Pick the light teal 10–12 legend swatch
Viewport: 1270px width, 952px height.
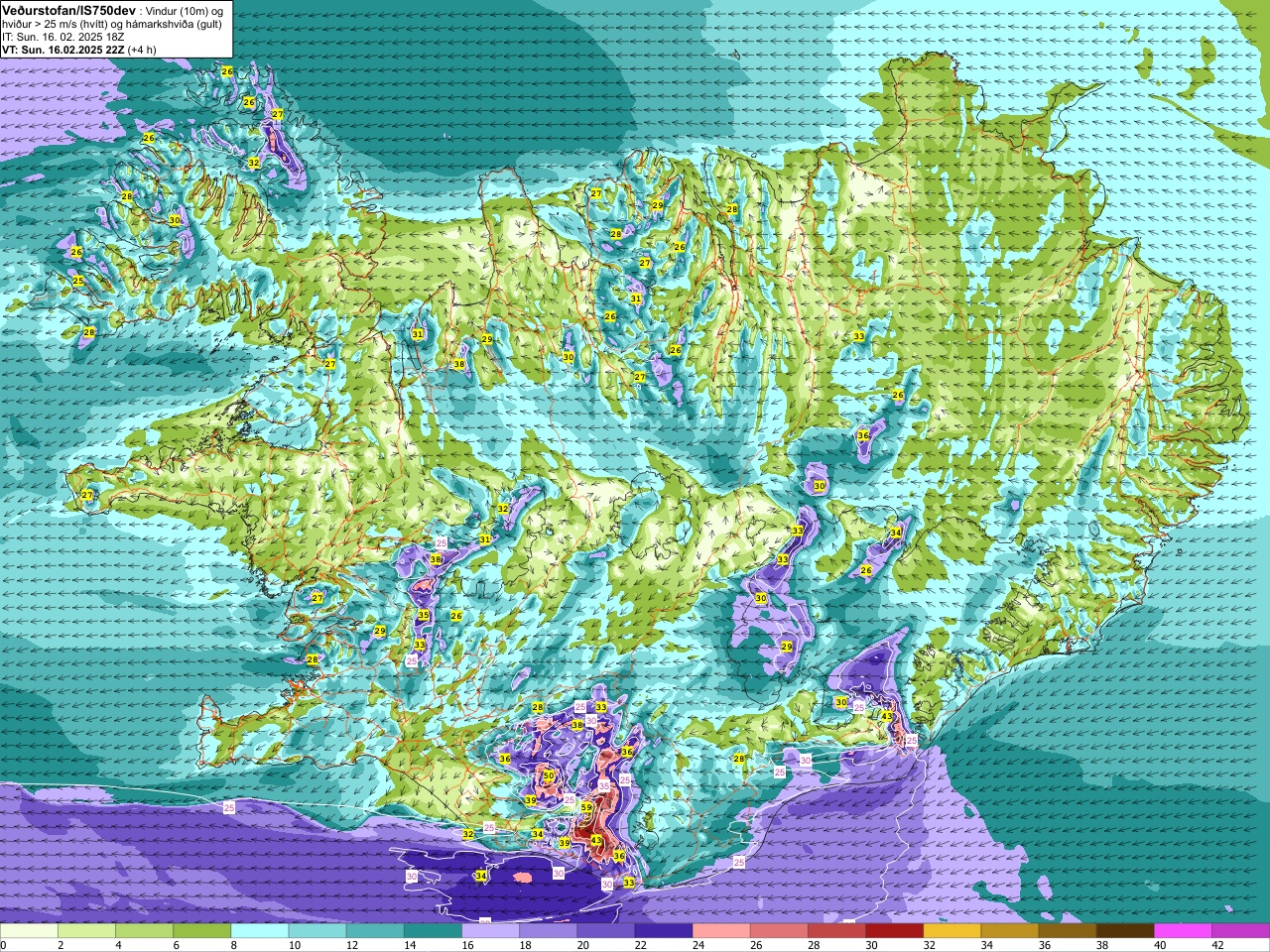click(317, 931)
